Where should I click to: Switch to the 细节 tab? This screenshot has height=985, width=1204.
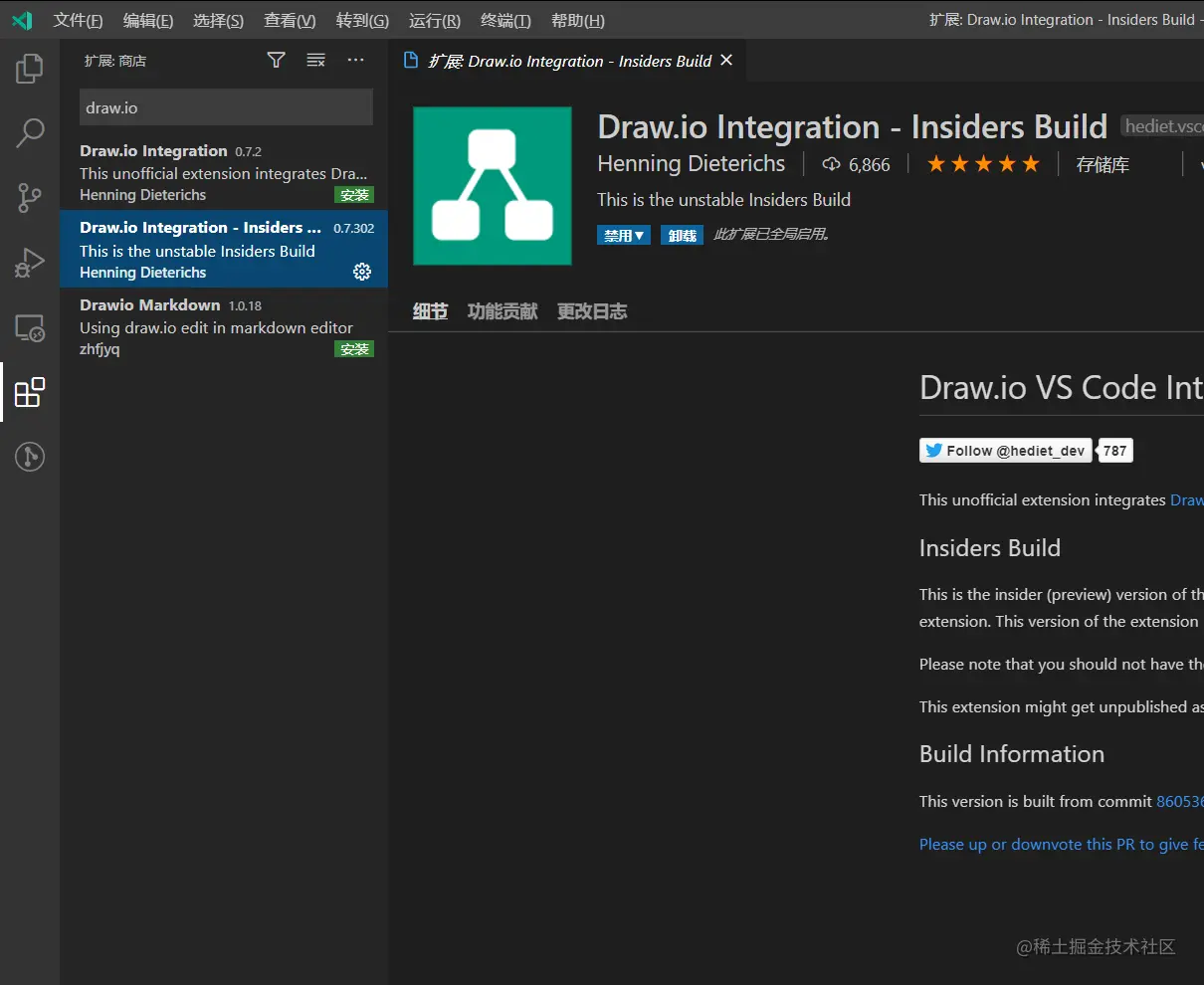tap(430, 311)
